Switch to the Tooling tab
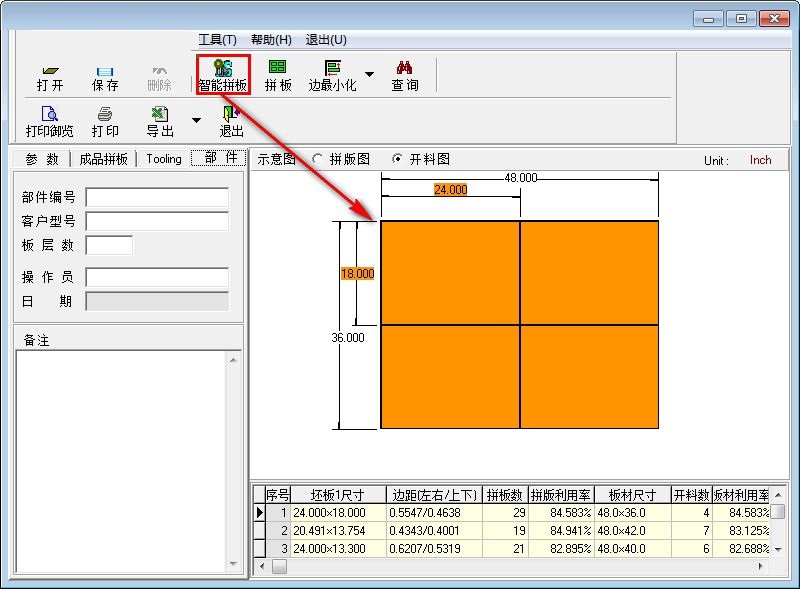 164,159
